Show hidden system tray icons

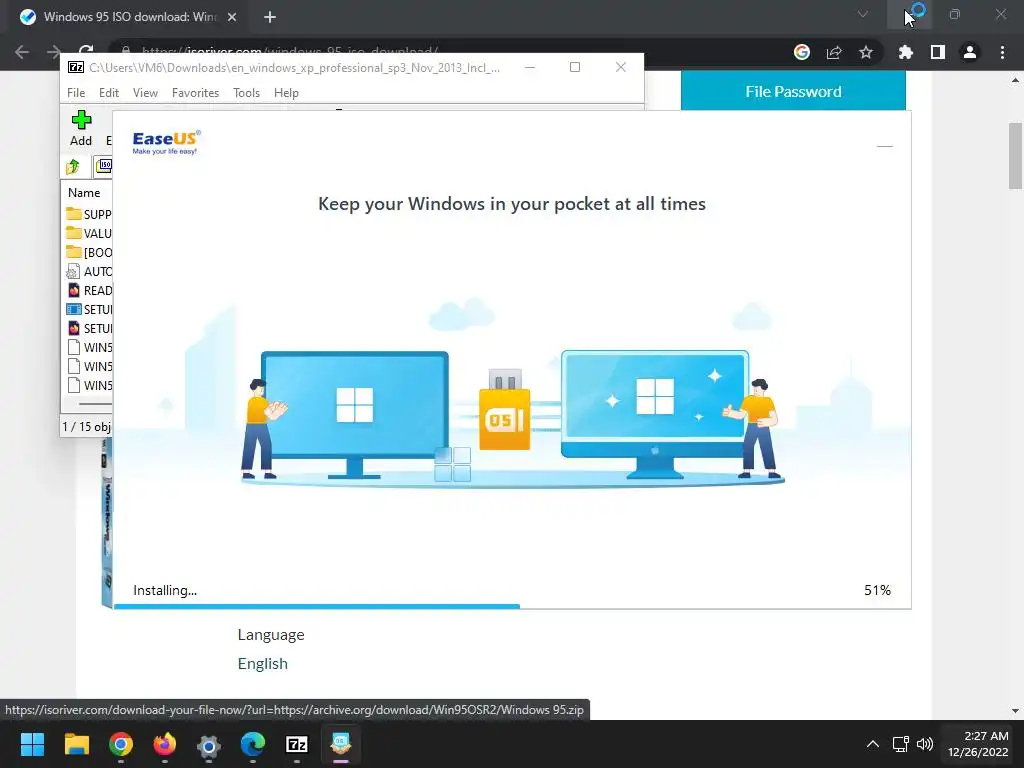tap(872, 744)
